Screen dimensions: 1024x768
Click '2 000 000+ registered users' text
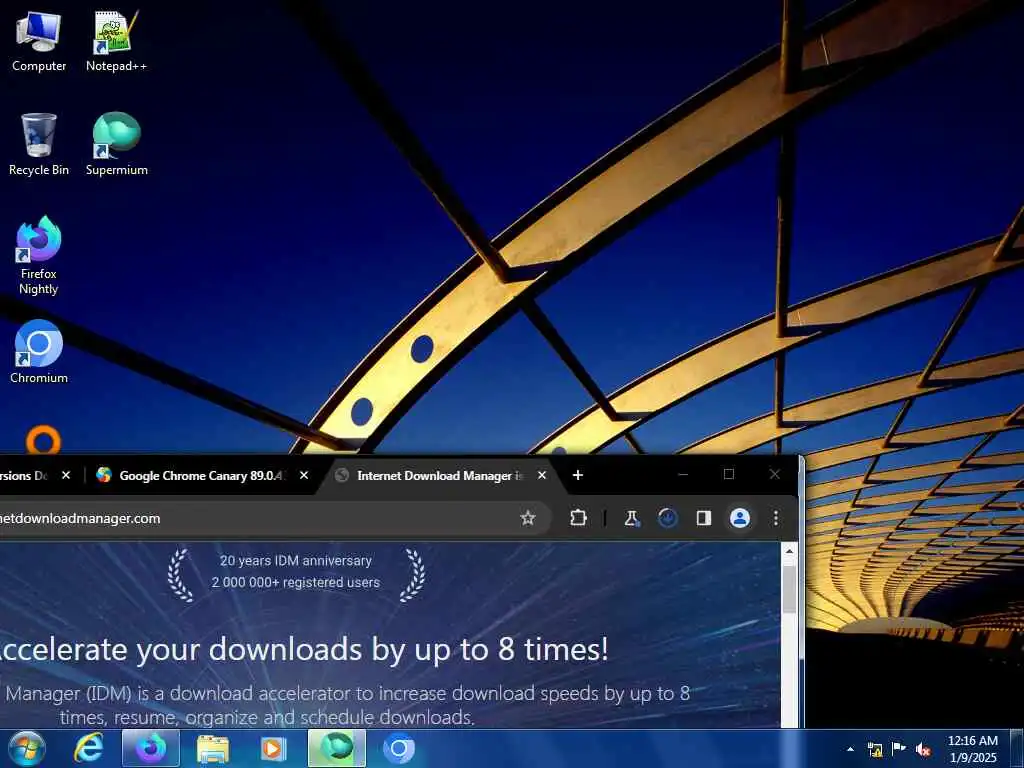(296, 582)
